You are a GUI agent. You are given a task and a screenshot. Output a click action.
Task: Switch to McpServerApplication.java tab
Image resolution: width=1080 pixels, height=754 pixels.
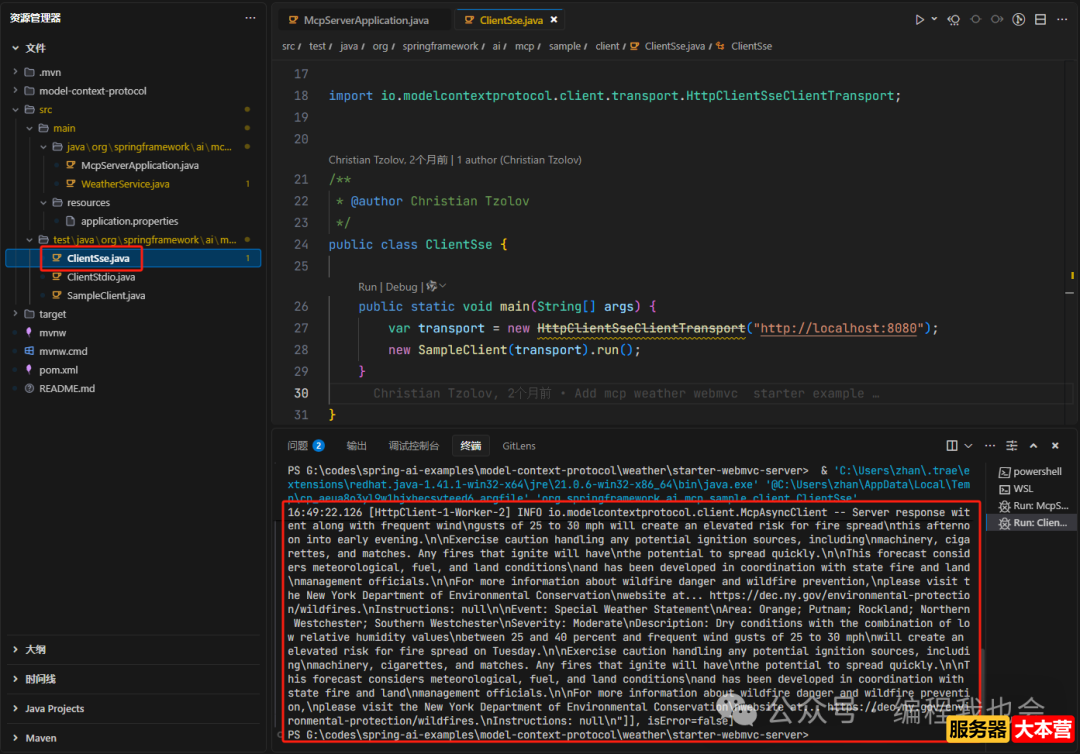[x=366, y=20]
